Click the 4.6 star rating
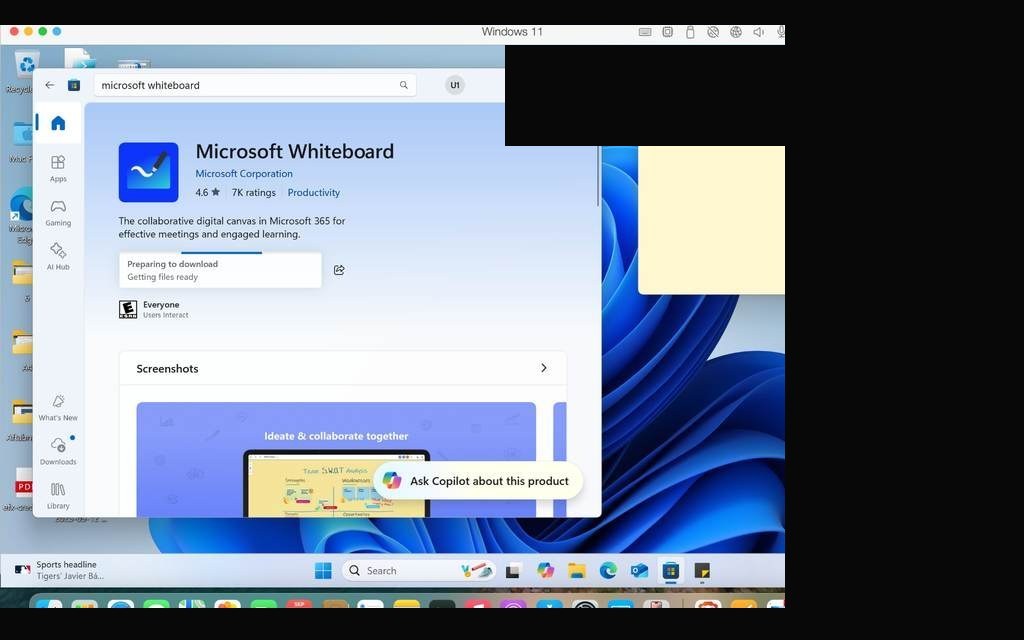Viewport: 1024px width, 640px height. pos(208,193)
